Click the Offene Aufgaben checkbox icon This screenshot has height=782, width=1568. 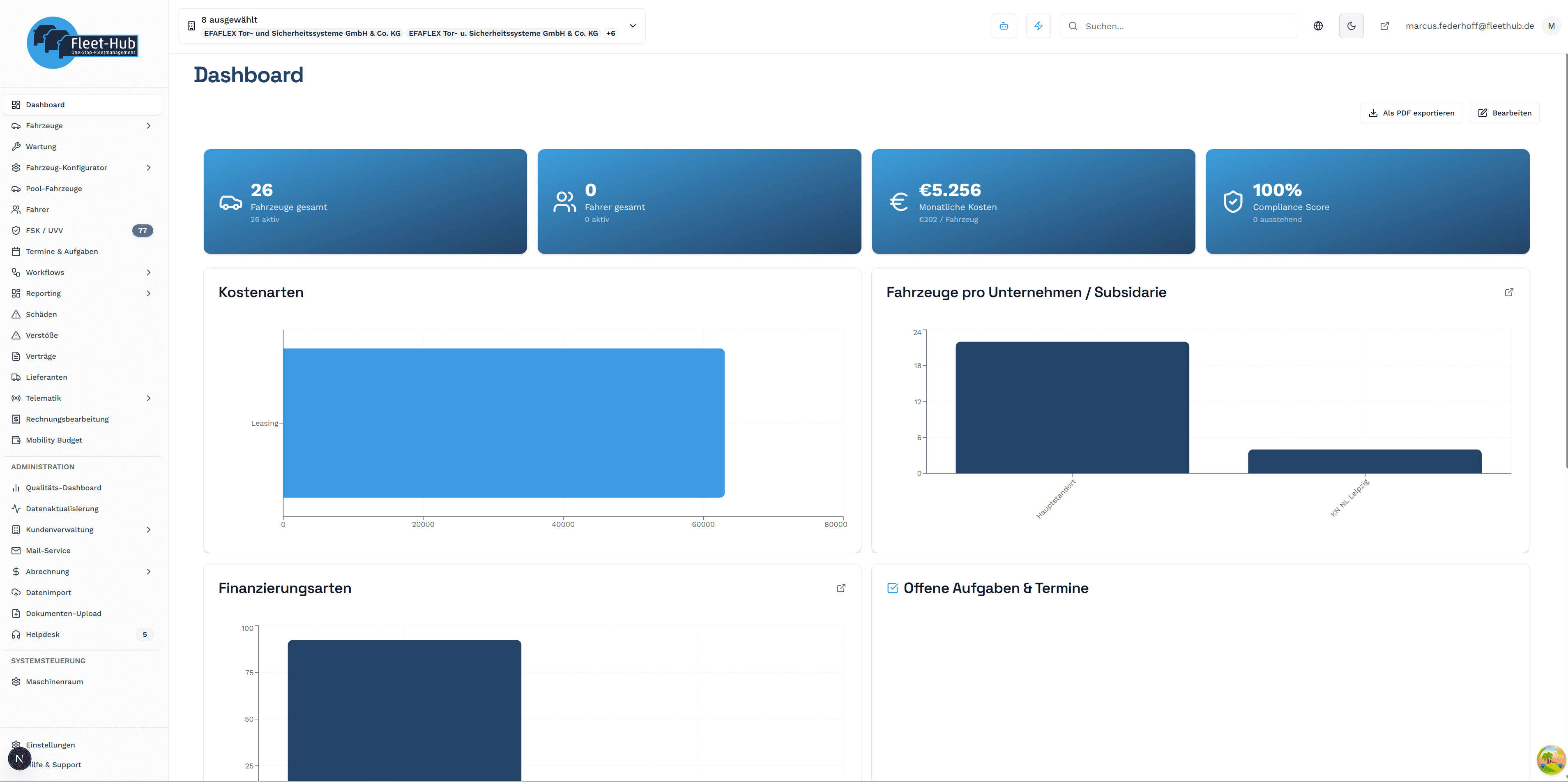pyautogui.click(x=892, y=588)
